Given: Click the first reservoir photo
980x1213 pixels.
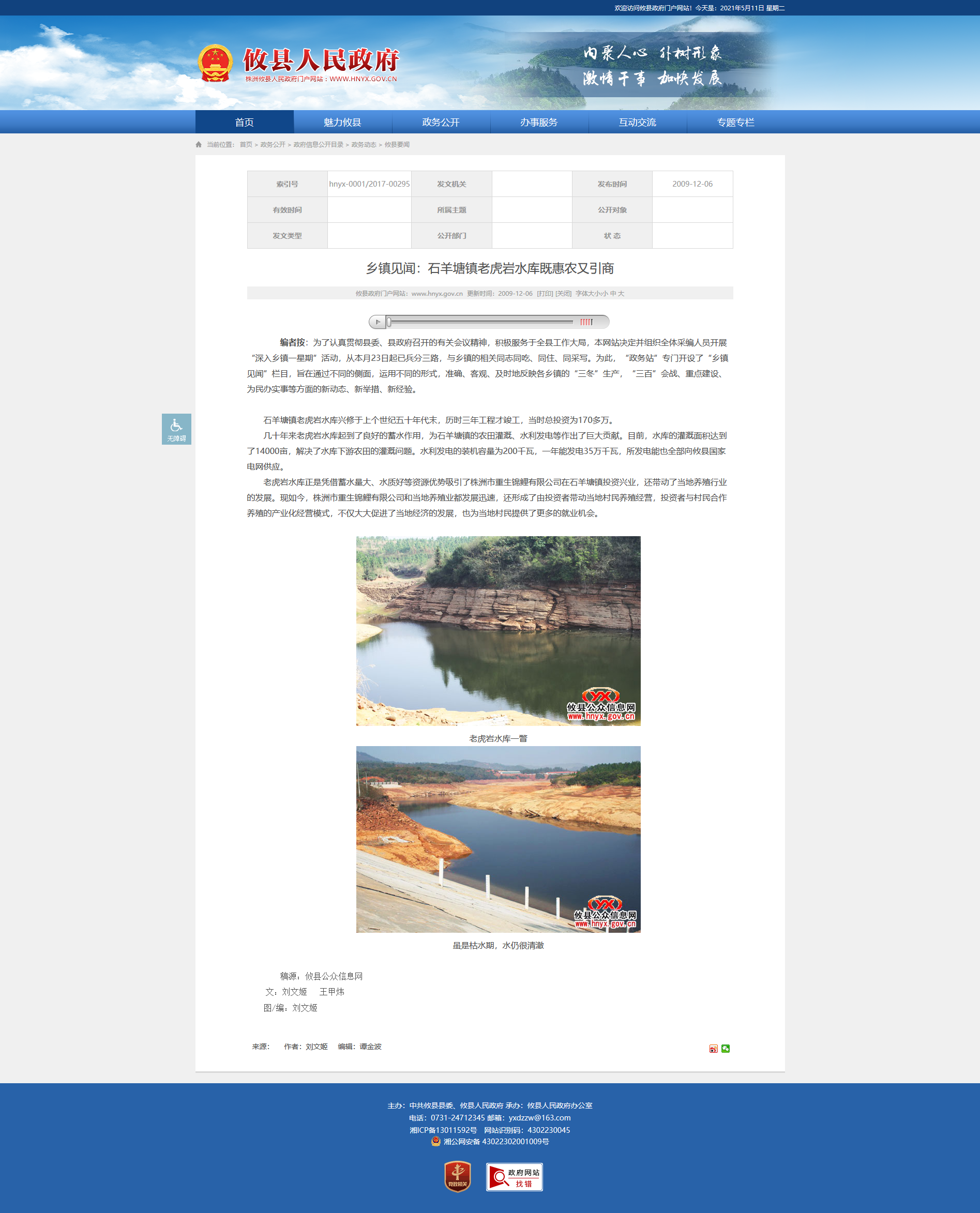Looking at the screenshot, I should (498, 630).
